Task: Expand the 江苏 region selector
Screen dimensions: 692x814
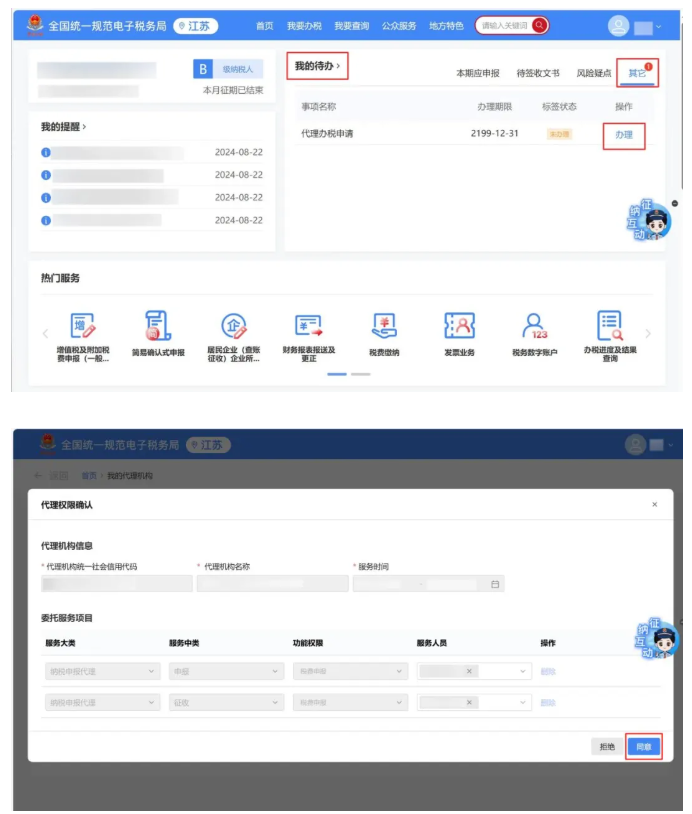Action: 195,25
